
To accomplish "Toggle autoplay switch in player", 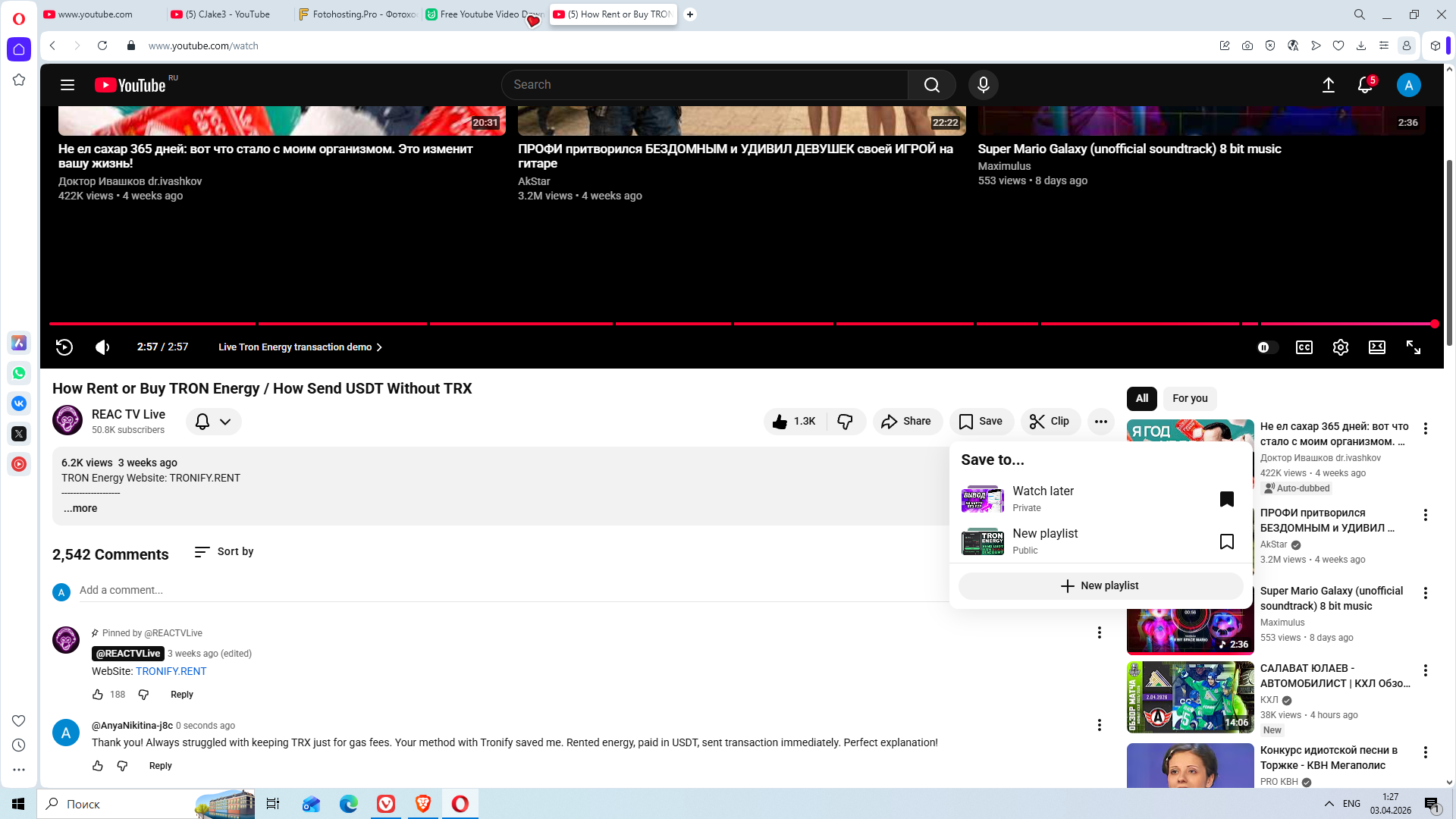I will (1267, 347).
